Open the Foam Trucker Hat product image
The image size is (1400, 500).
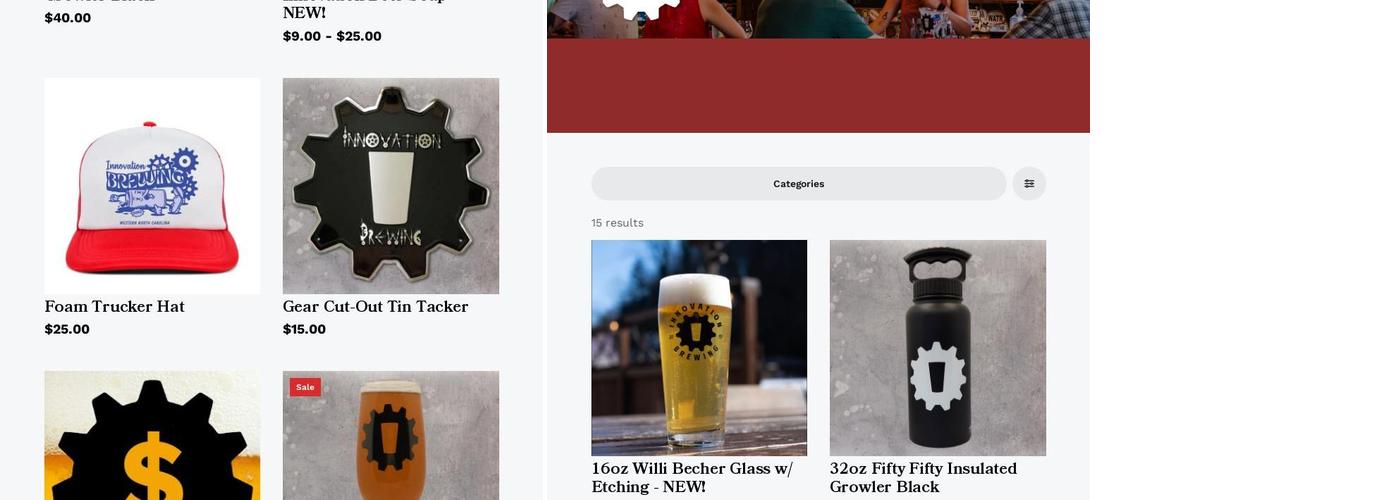(152, 186)
